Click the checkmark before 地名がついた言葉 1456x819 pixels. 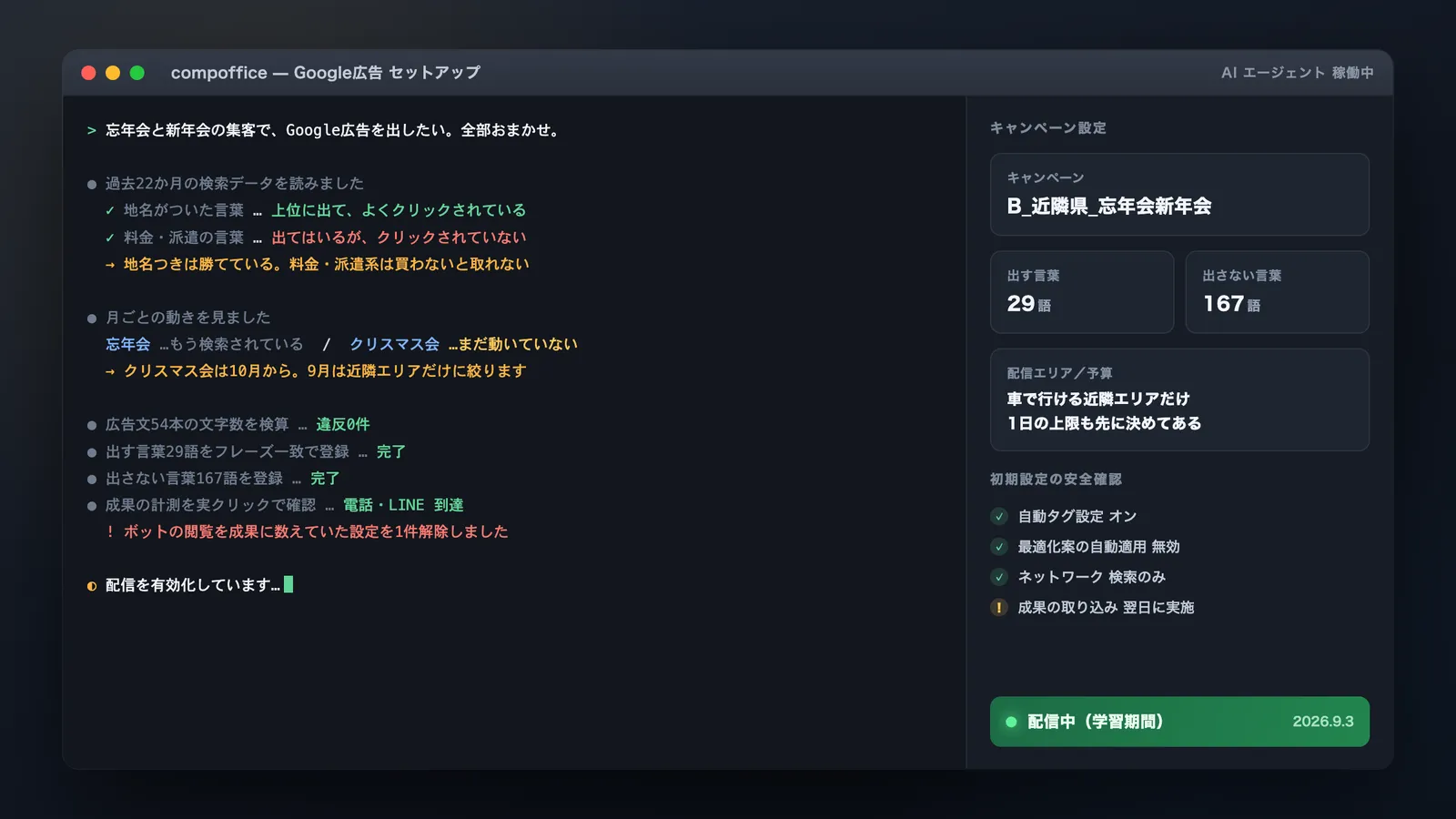[x=110, y=211]
